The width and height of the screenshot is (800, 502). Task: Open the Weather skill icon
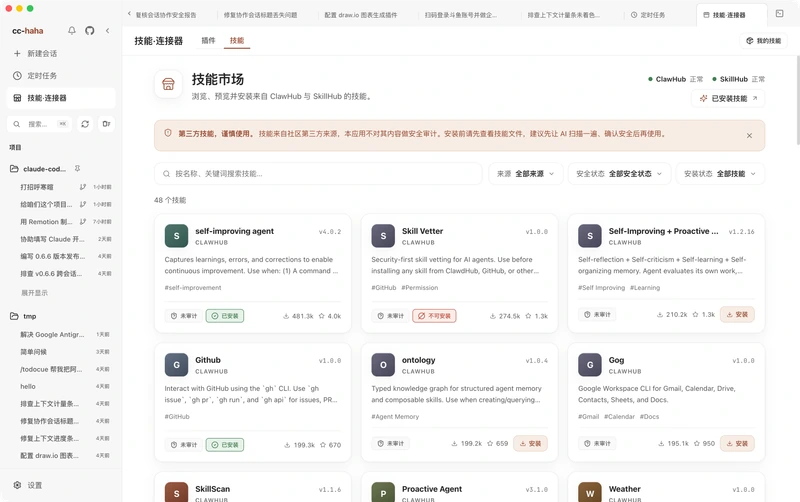[590, 492]
